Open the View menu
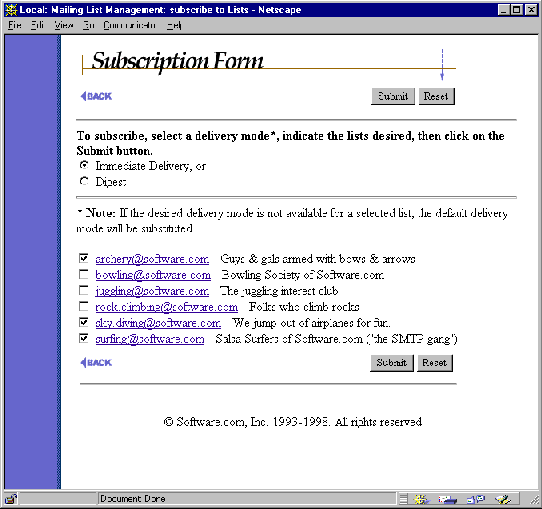The width and height of the screenshot is (542, 509). tap(64, 25)
